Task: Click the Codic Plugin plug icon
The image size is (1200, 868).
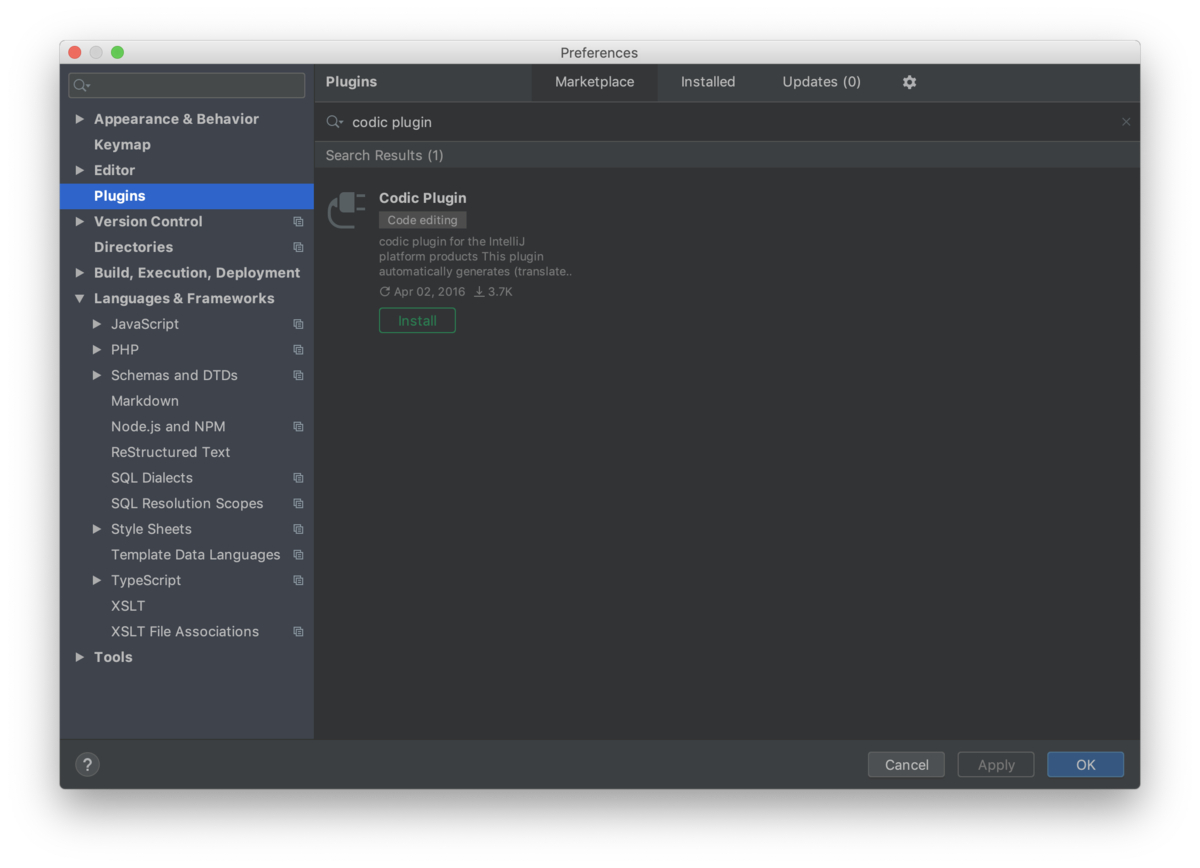Action: [348, 210]
